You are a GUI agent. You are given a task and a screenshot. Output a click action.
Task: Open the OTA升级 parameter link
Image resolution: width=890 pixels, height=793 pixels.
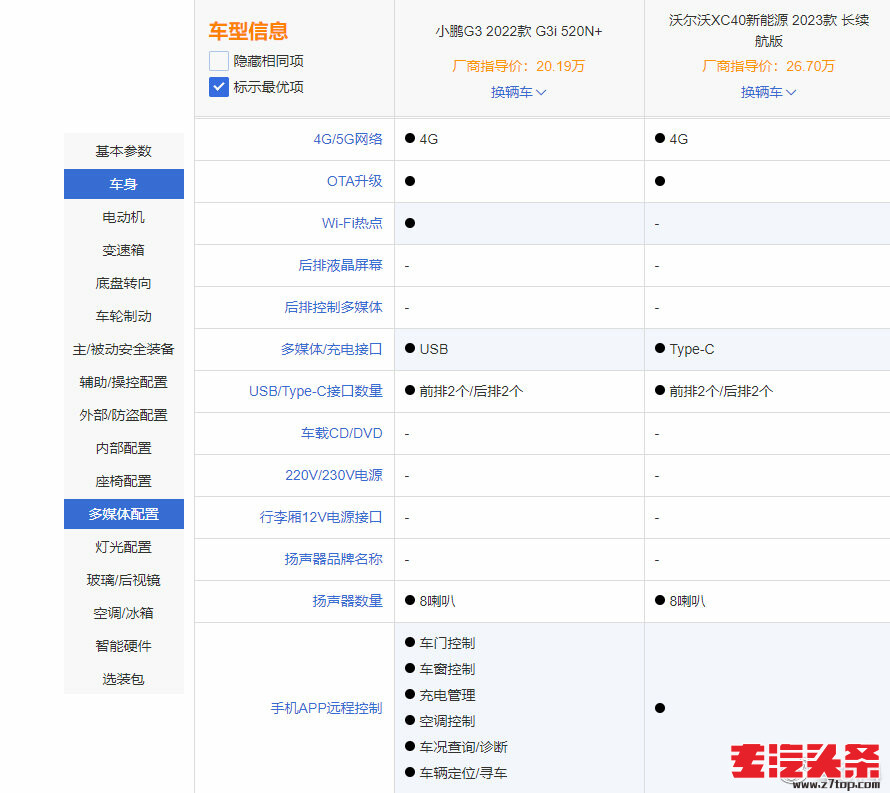pyautogui.click(x=355, y=181)
